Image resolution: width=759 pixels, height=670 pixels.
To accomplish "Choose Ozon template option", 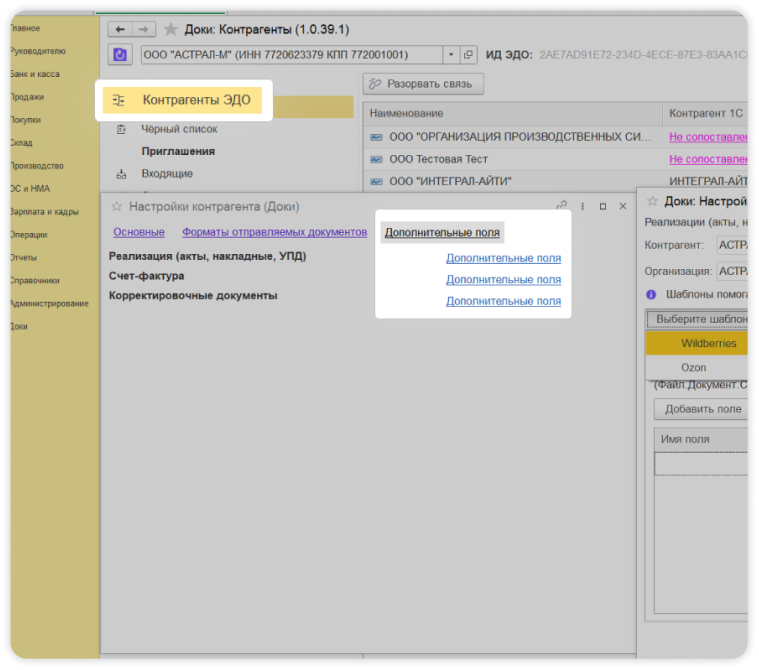I will [693, 368].
